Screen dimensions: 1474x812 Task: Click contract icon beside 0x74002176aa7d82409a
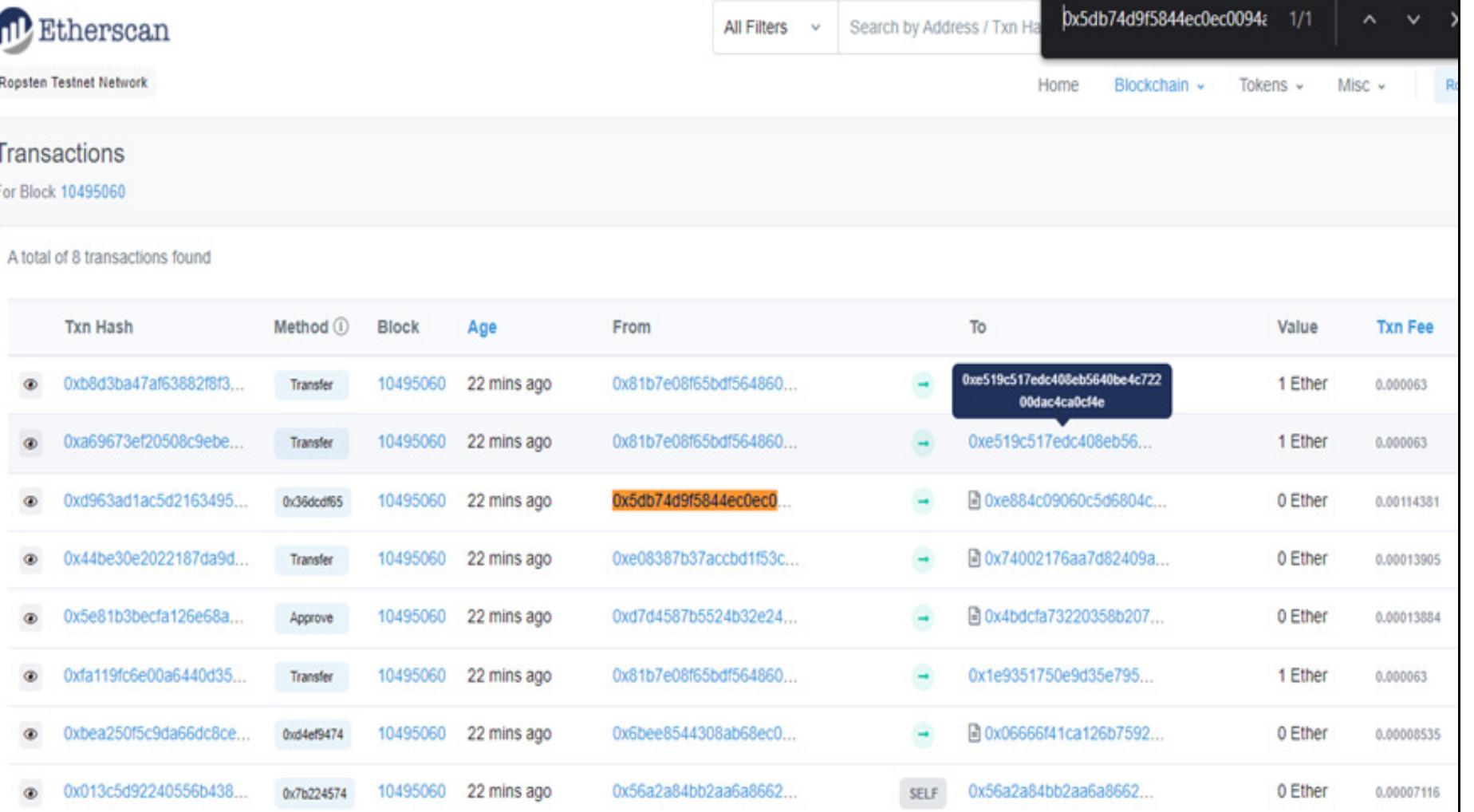[974, 558]
